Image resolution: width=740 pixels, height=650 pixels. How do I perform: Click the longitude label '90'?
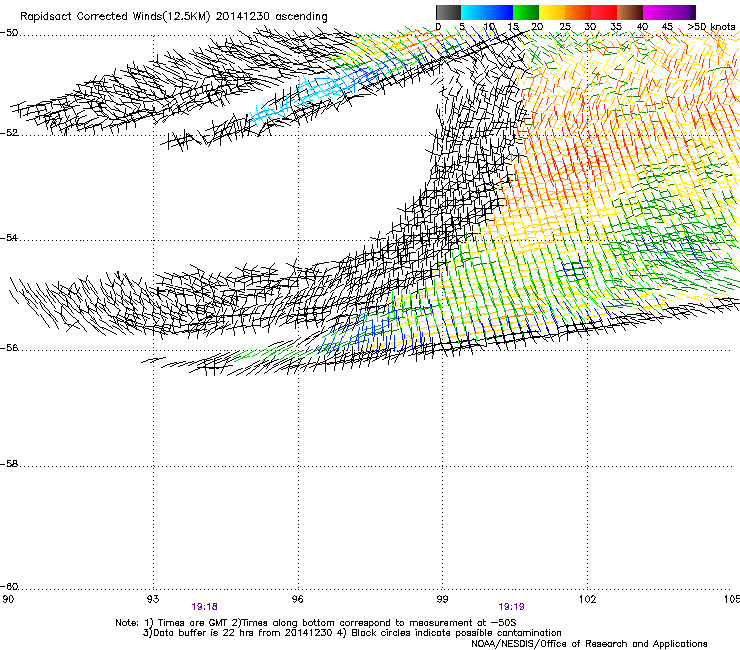(x=8, y=599)
